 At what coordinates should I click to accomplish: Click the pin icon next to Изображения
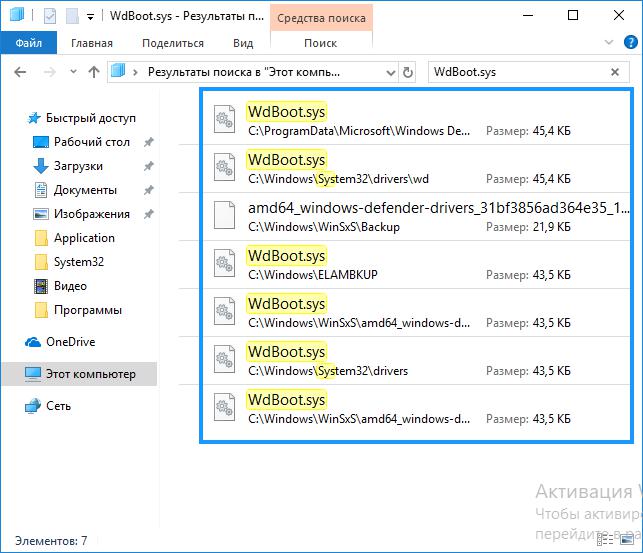pos(148,214)
